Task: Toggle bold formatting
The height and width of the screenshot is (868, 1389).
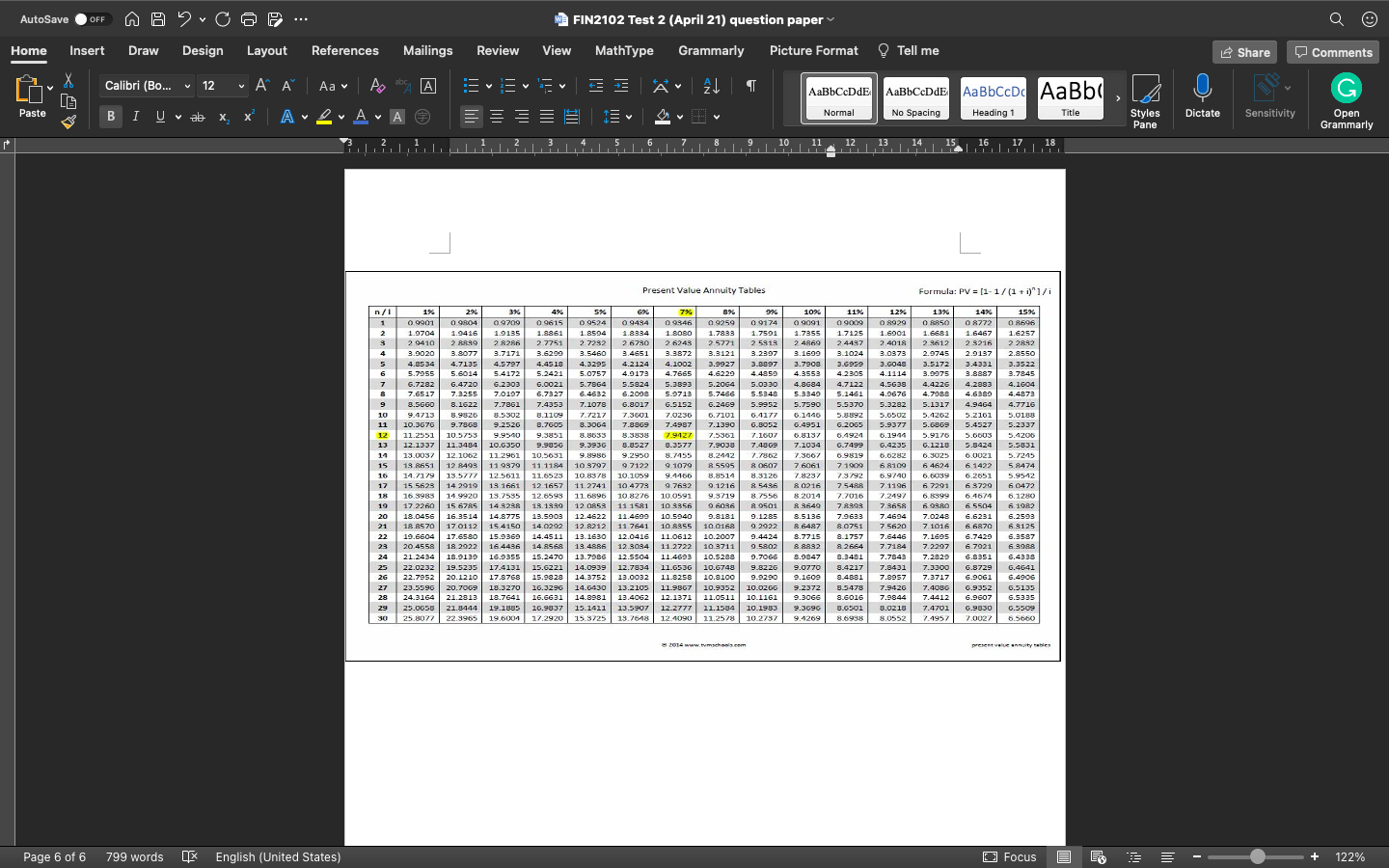Action: [x=111, y=117]
